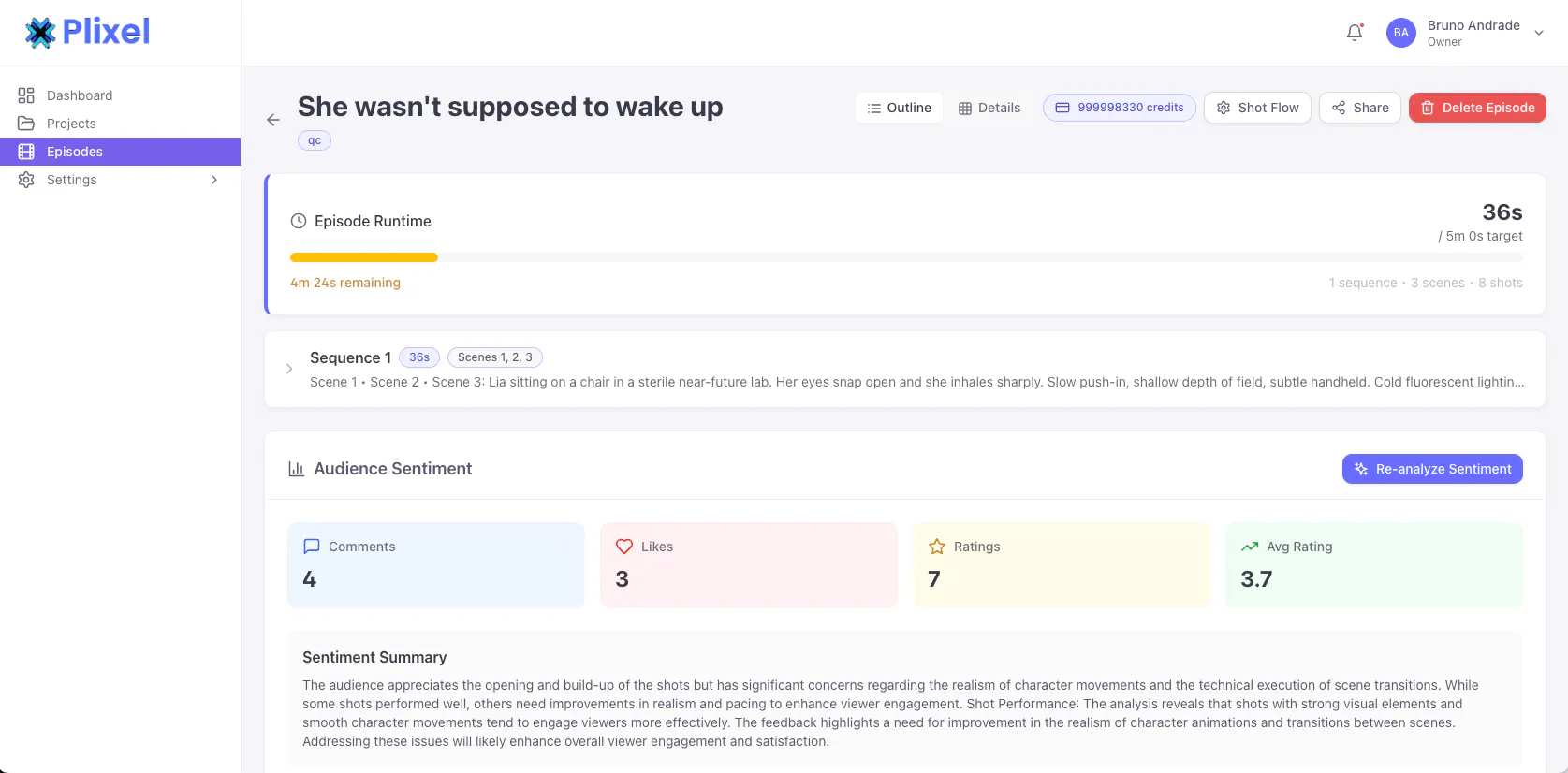
Task: Click the Projects folder icon
Action: tap(26, 124)
